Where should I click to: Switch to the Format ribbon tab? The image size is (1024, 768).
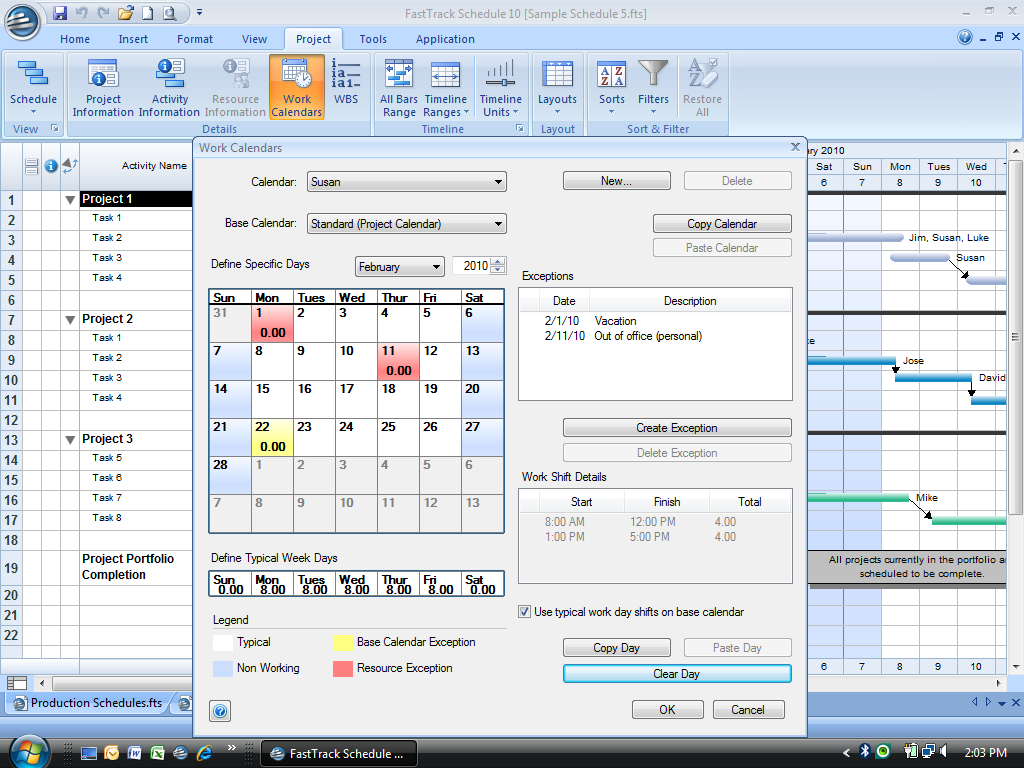195,39
